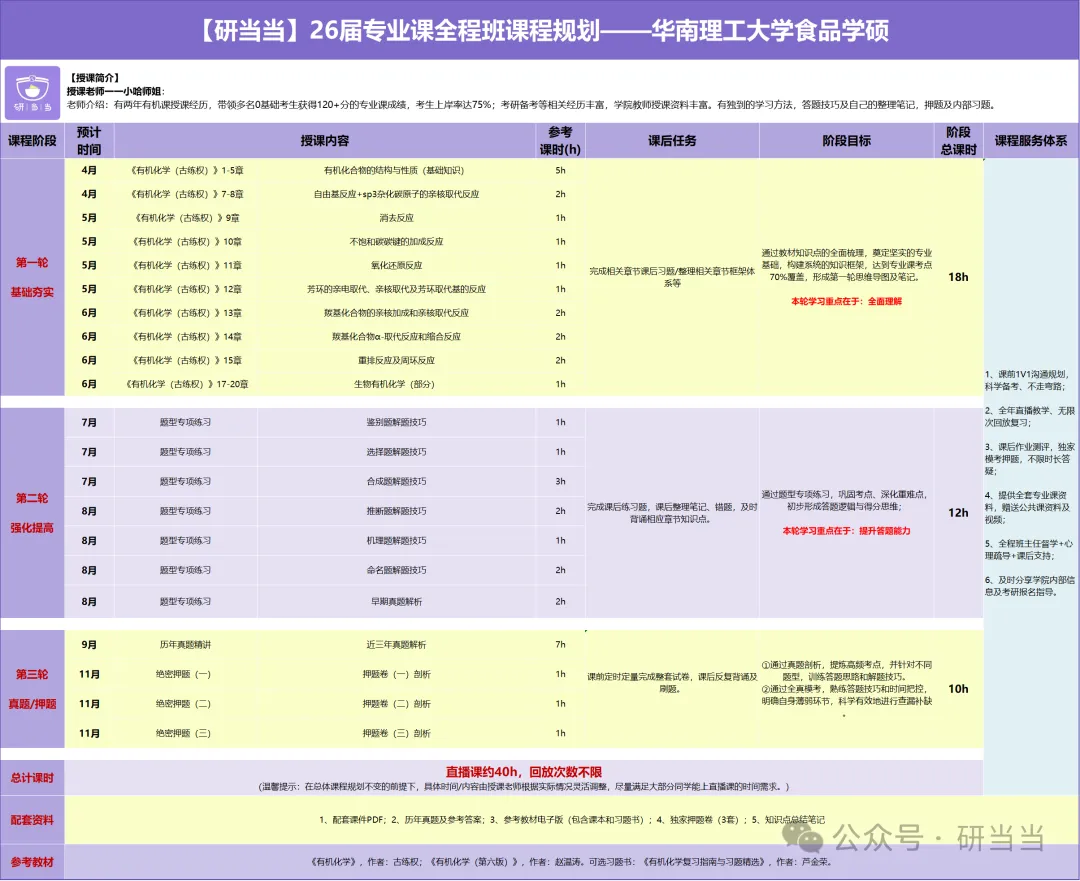Select red text 本轮学习重点在于：提升答题能力

coord(847,531)
